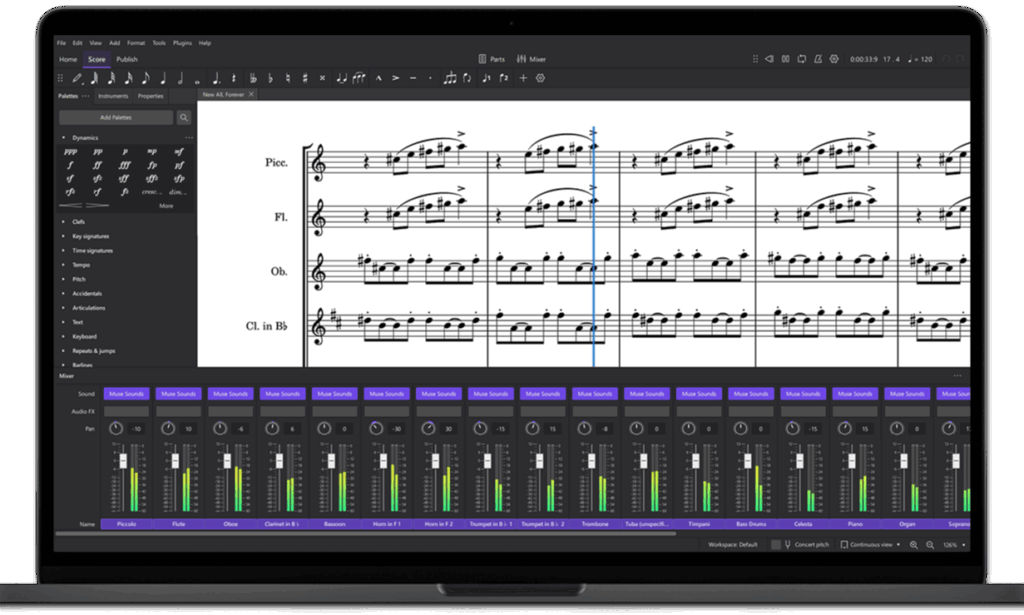Click the Flute channel volume fader
The height and width of the screenshot is (615, 1024).
(x=175, y=462)
